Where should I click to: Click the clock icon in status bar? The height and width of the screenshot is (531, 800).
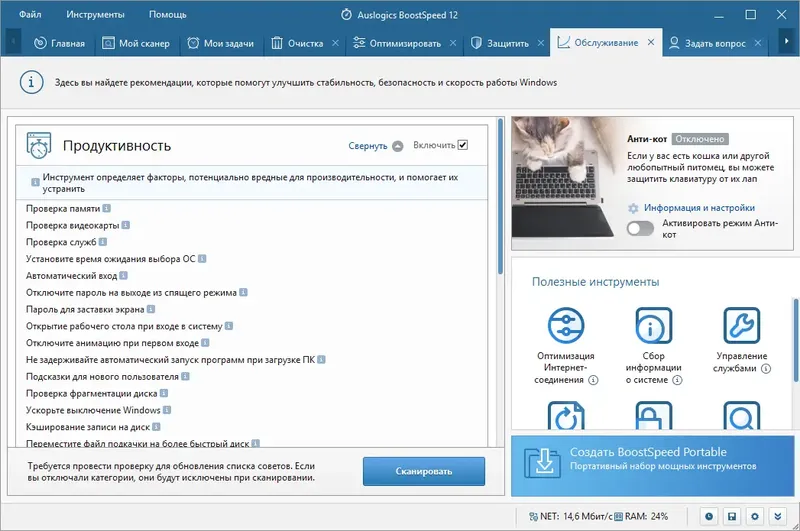pyautogui.click(x=709, y=517)
